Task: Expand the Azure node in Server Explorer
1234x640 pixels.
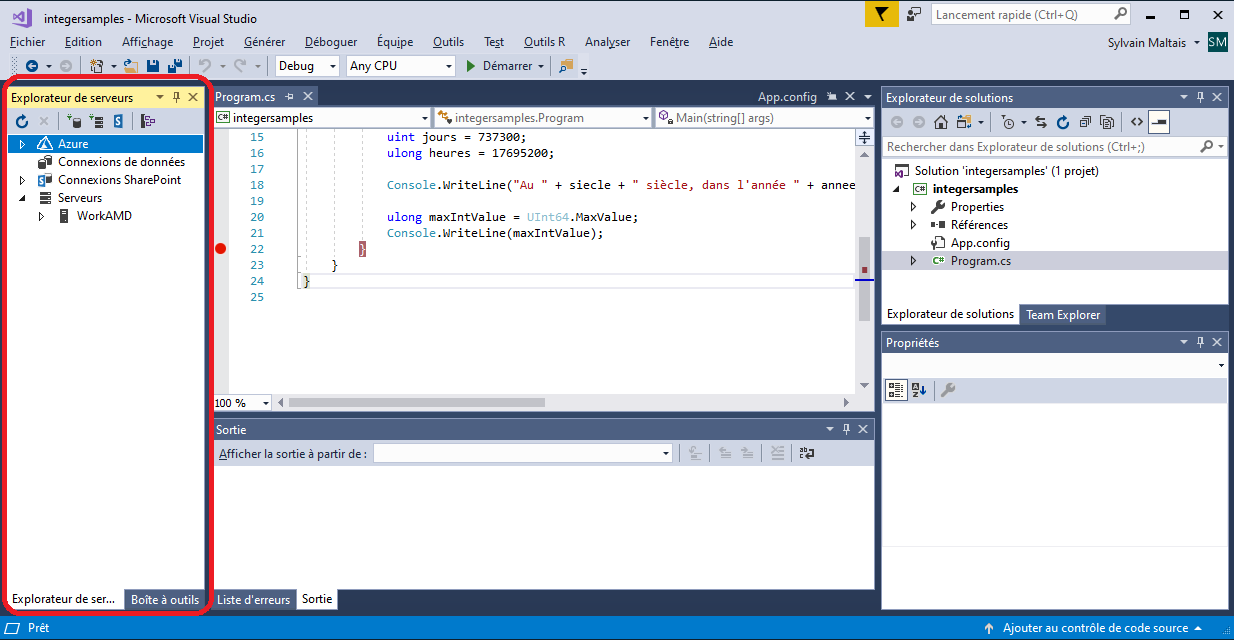Action: 22,144
